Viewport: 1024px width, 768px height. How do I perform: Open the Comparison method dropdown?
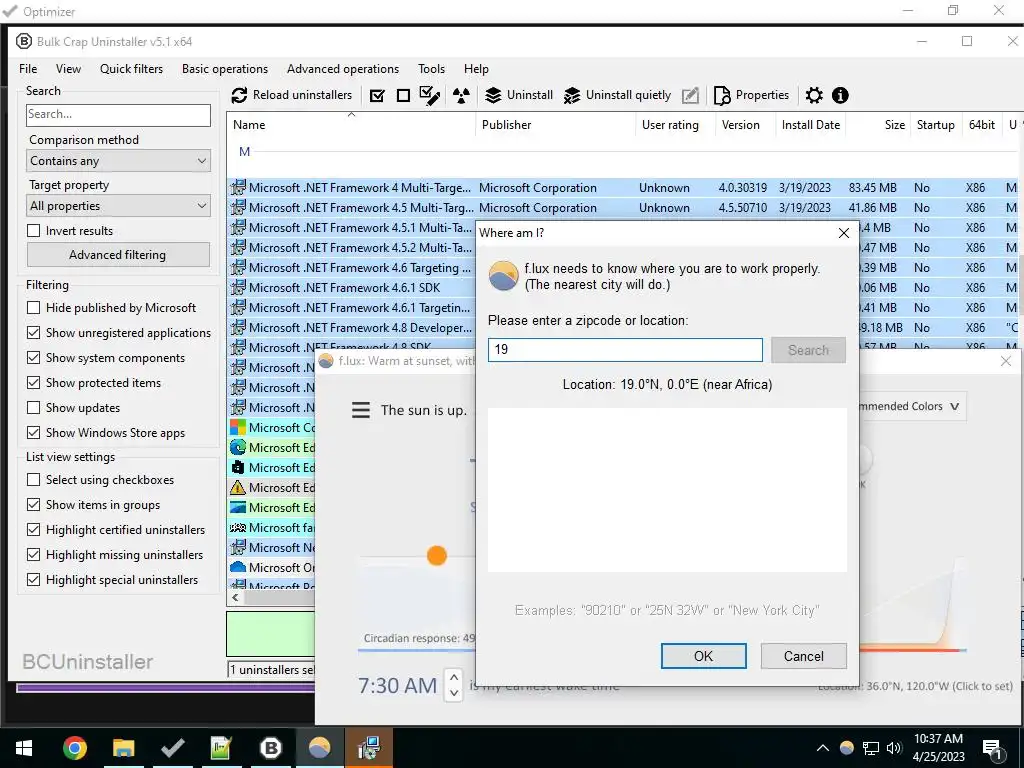(118, 161)
